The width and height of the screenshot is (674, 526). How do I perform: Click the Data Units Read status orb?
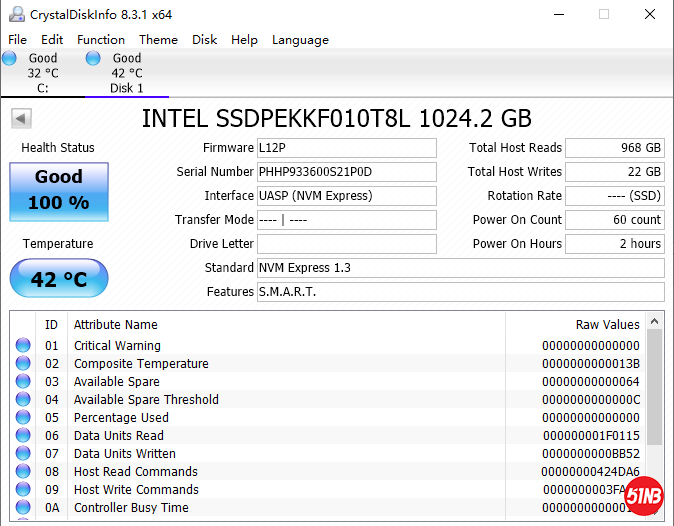(23, 436)
